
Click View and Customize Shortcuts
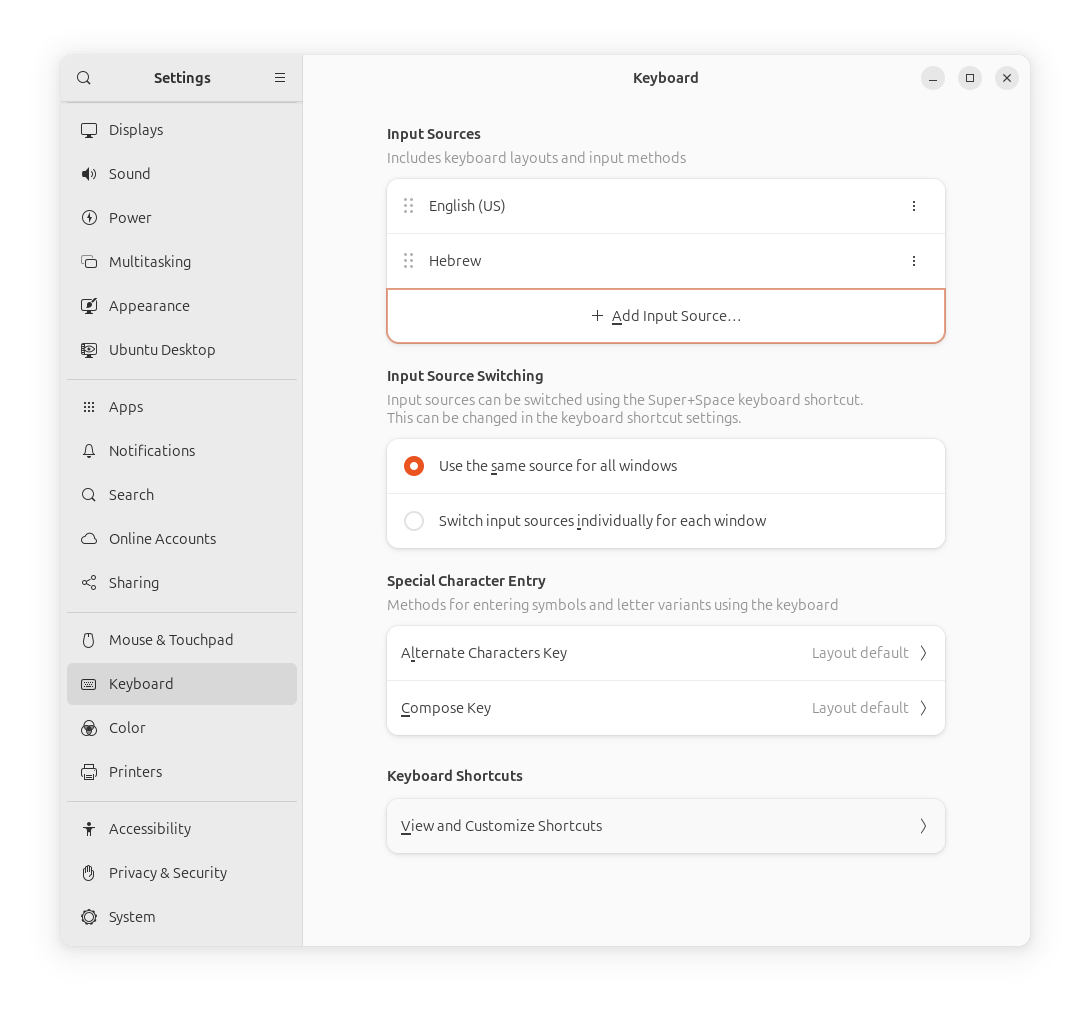pos(666,826)
